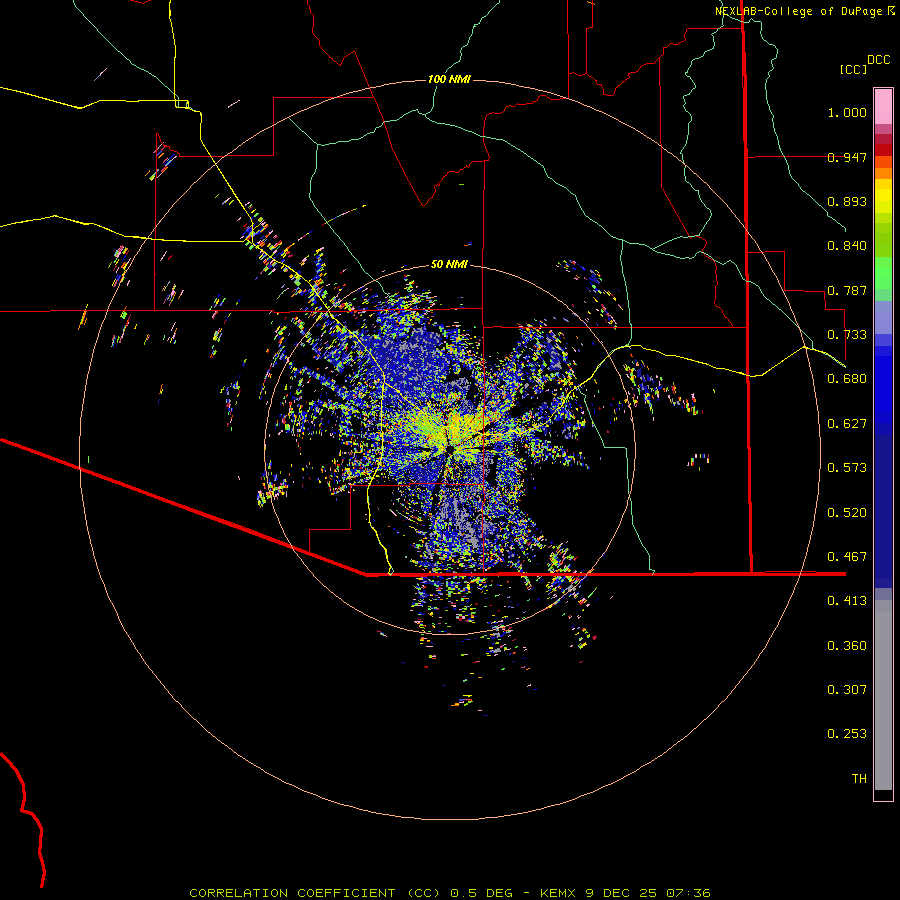
Task: Pick the yellow segment of the color bar
Action: pyautogui.click(x=883, y=196)
